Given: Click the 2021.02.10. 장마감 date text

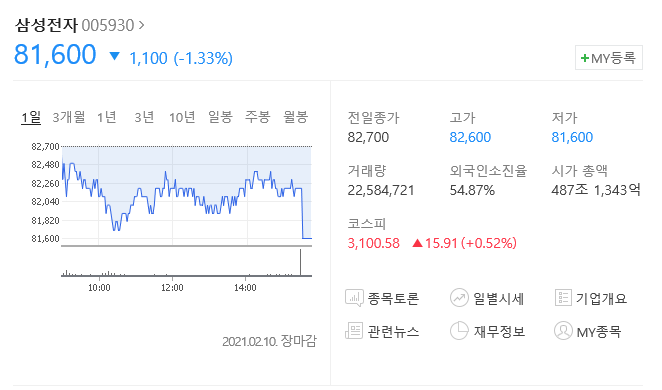Looking at the screenshot, I should [269, 341].
